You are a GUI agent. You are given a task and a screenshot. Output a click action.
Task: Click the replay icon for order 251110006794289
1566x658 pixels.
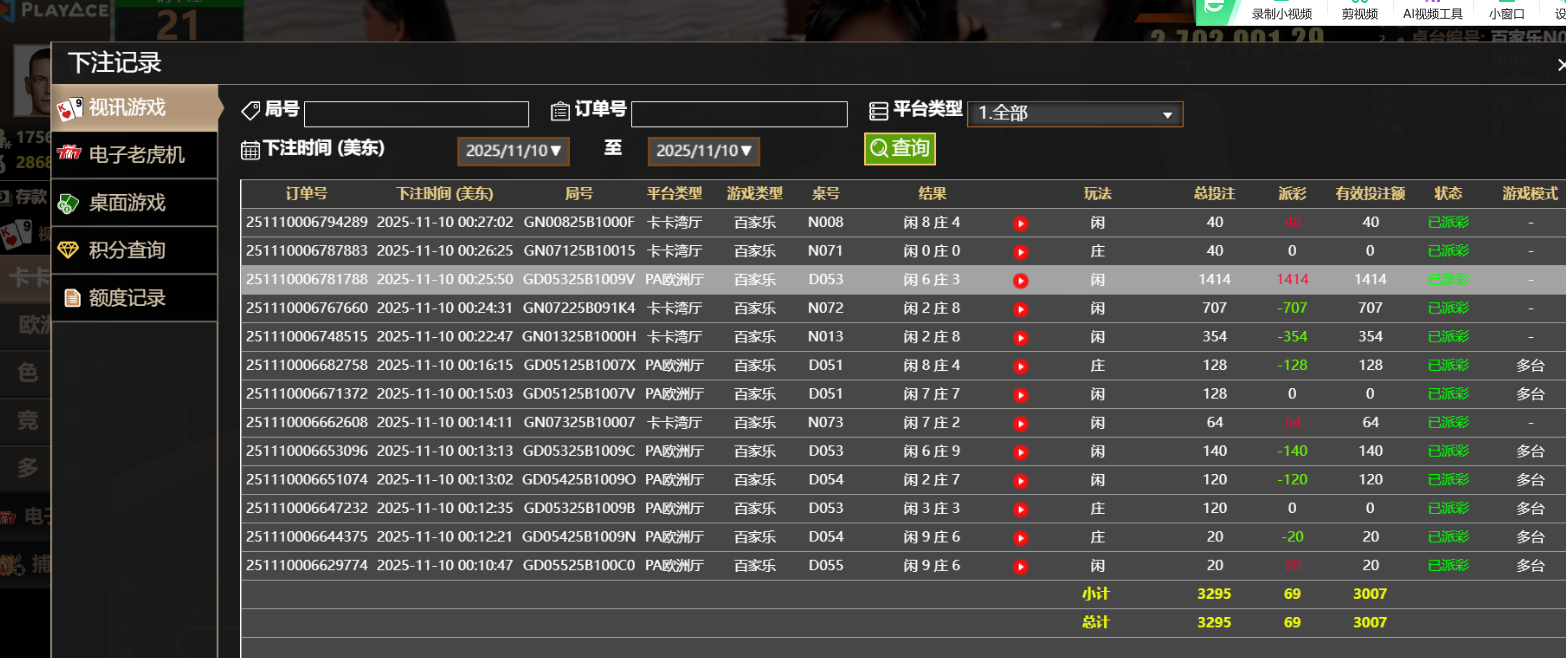[x=1020, y=223]
